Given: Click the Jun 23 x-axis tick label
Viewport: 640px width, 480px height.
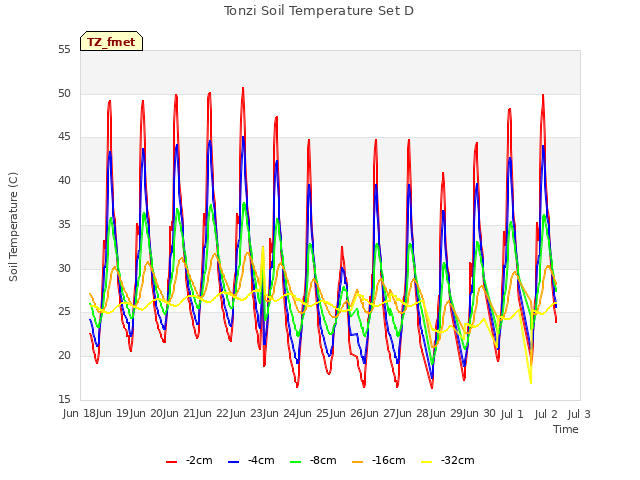Looking at the screenshot, I should pos(247,414).
